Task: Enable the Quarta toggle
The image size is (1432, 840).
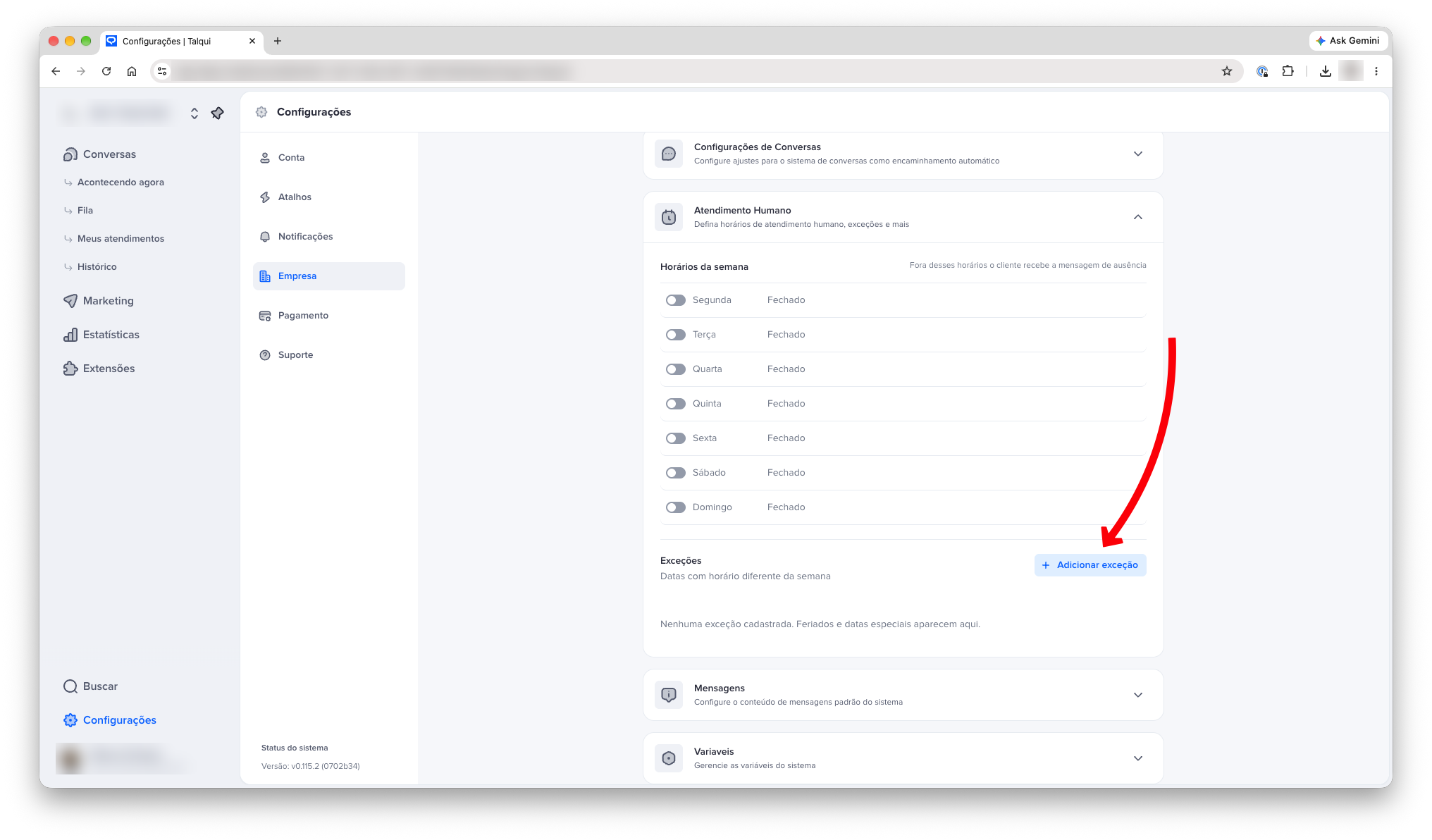Action: click(x=676, y=369)
